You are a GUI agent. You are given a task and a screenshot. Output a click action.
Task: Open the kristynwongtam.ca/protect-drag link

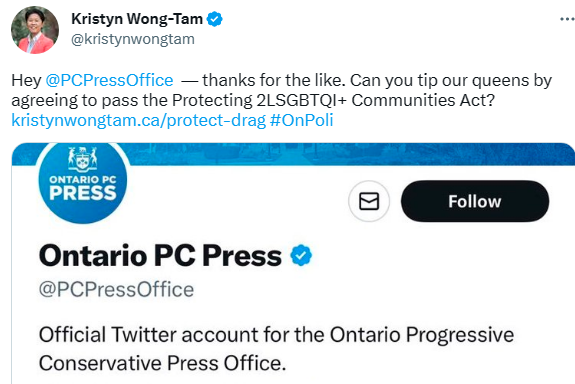(x=139, y=120)
